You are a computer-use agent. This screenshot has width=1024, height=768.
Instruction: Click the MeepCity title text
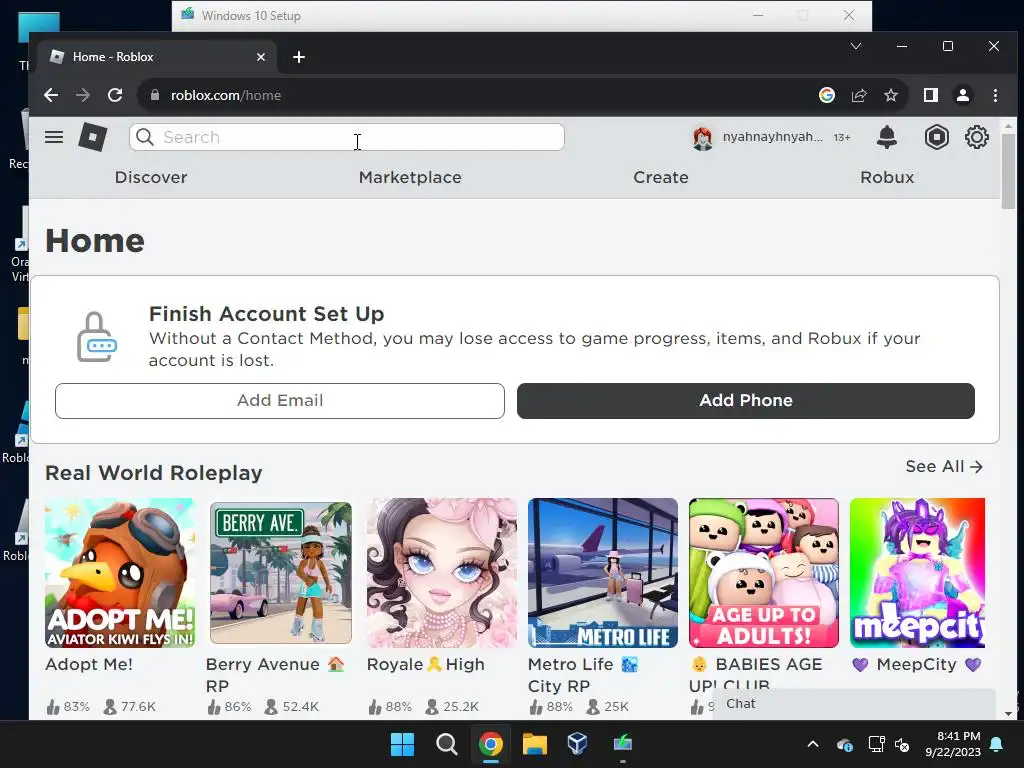point(917,665)
